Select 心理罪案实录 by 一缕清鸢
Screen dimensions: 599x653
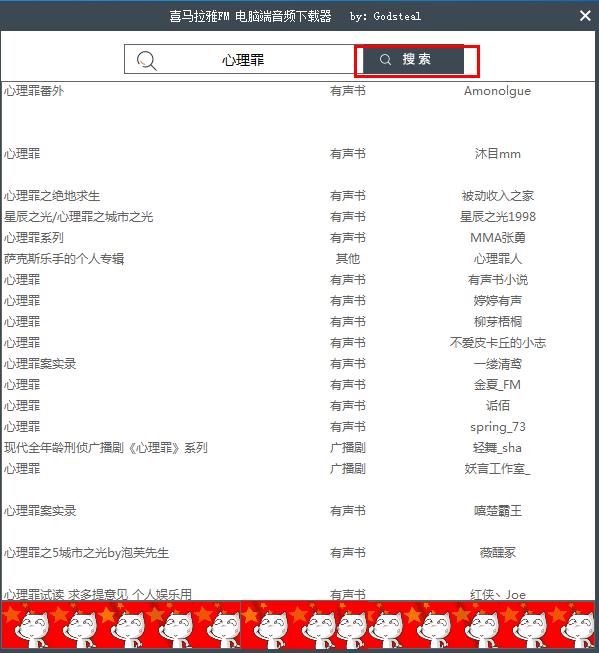click(x=298, y=364)
